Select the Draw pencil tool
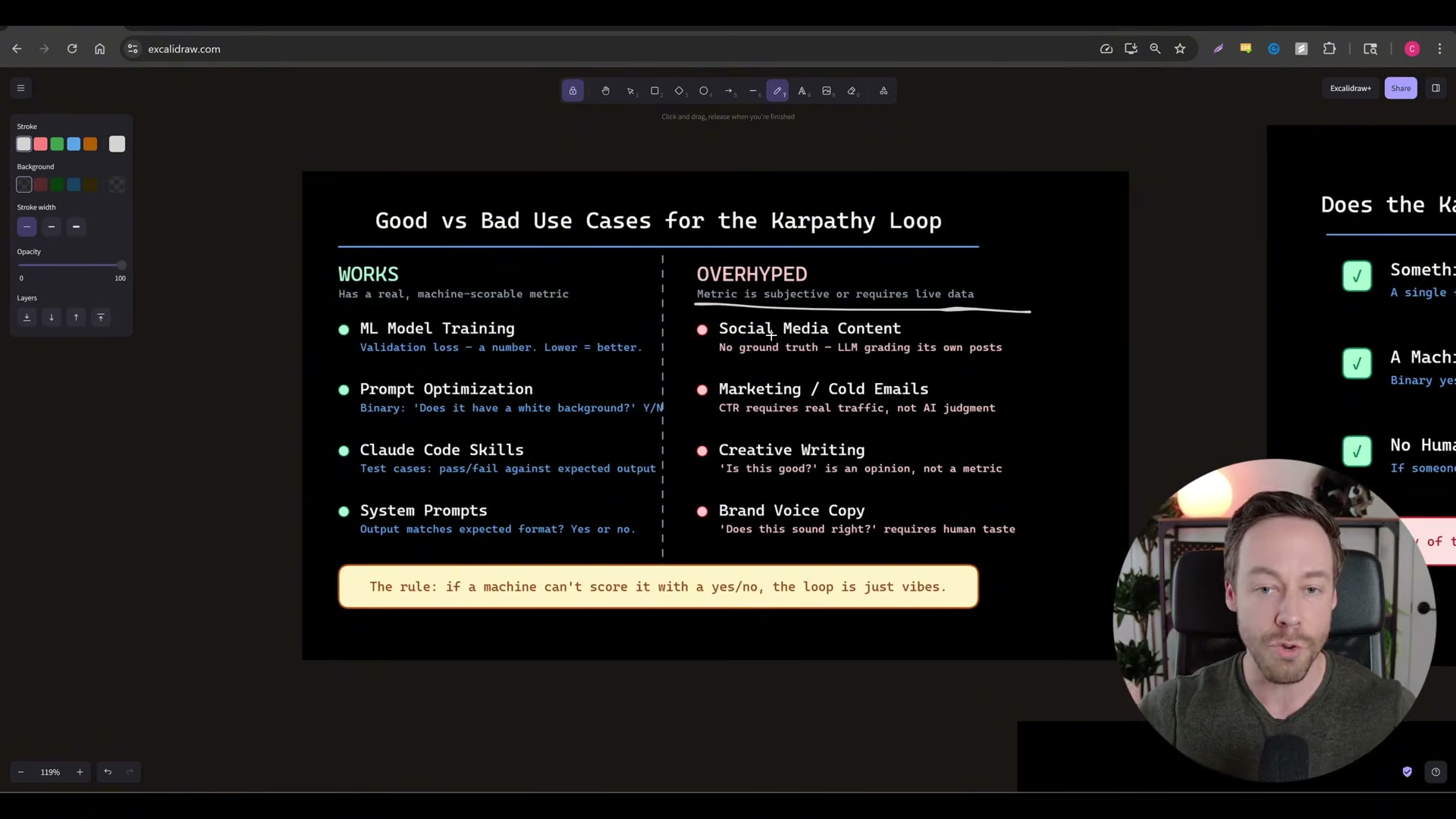This screenshot has height=819, width=1456. [777, 91]
